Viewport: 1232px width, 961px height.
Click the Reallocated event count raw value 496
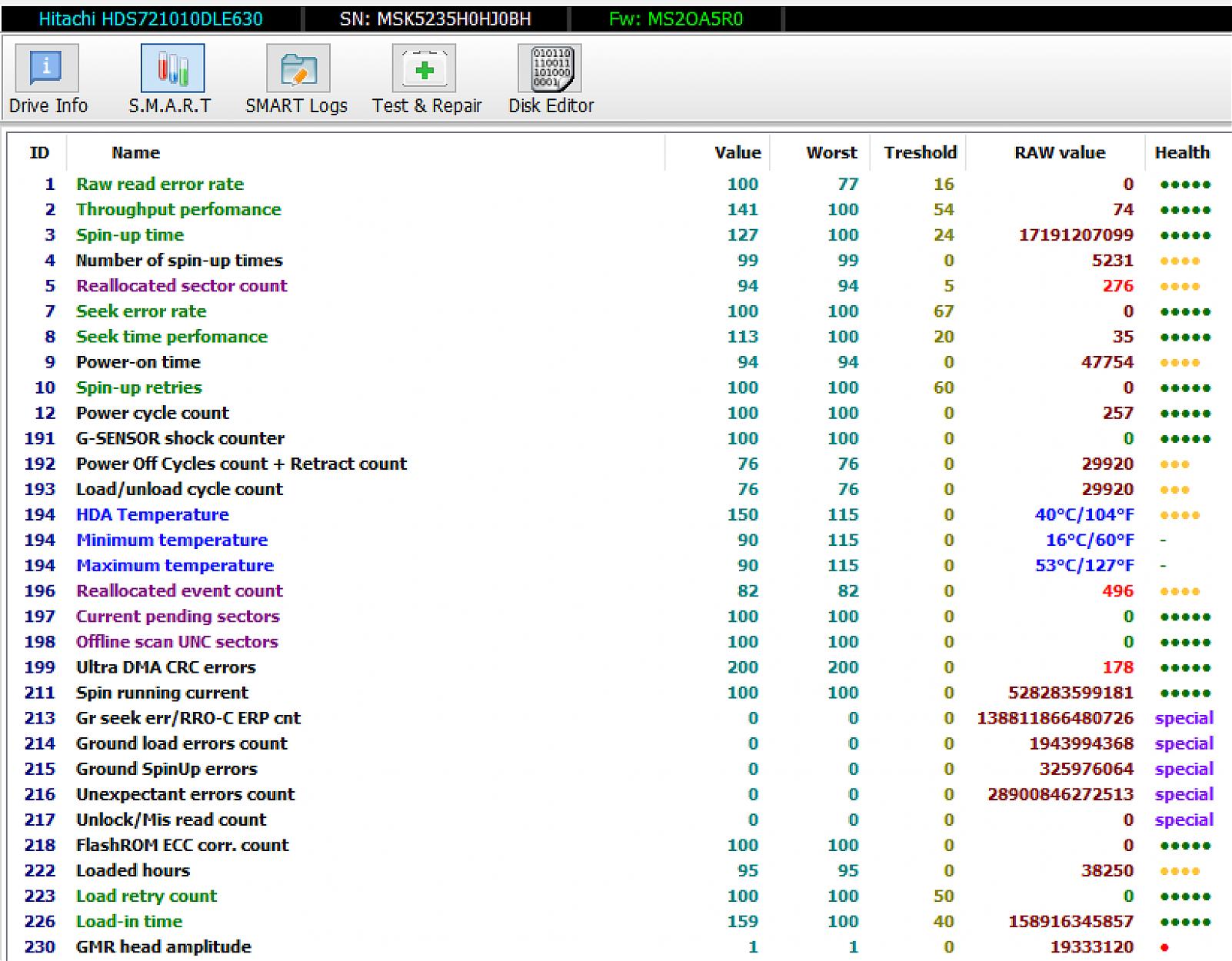coord(1117,591)
